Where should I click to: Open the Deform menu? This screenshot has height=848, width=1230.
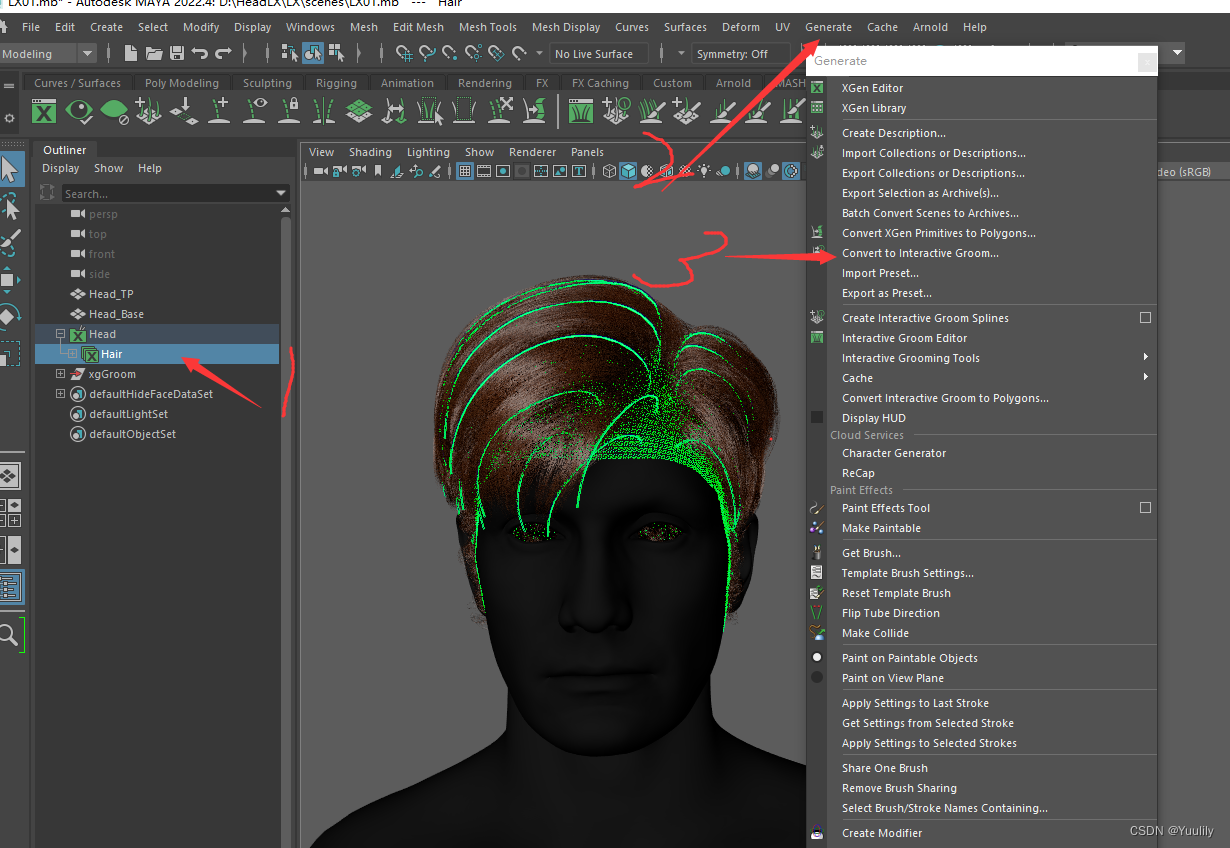[x=741, y=27]
